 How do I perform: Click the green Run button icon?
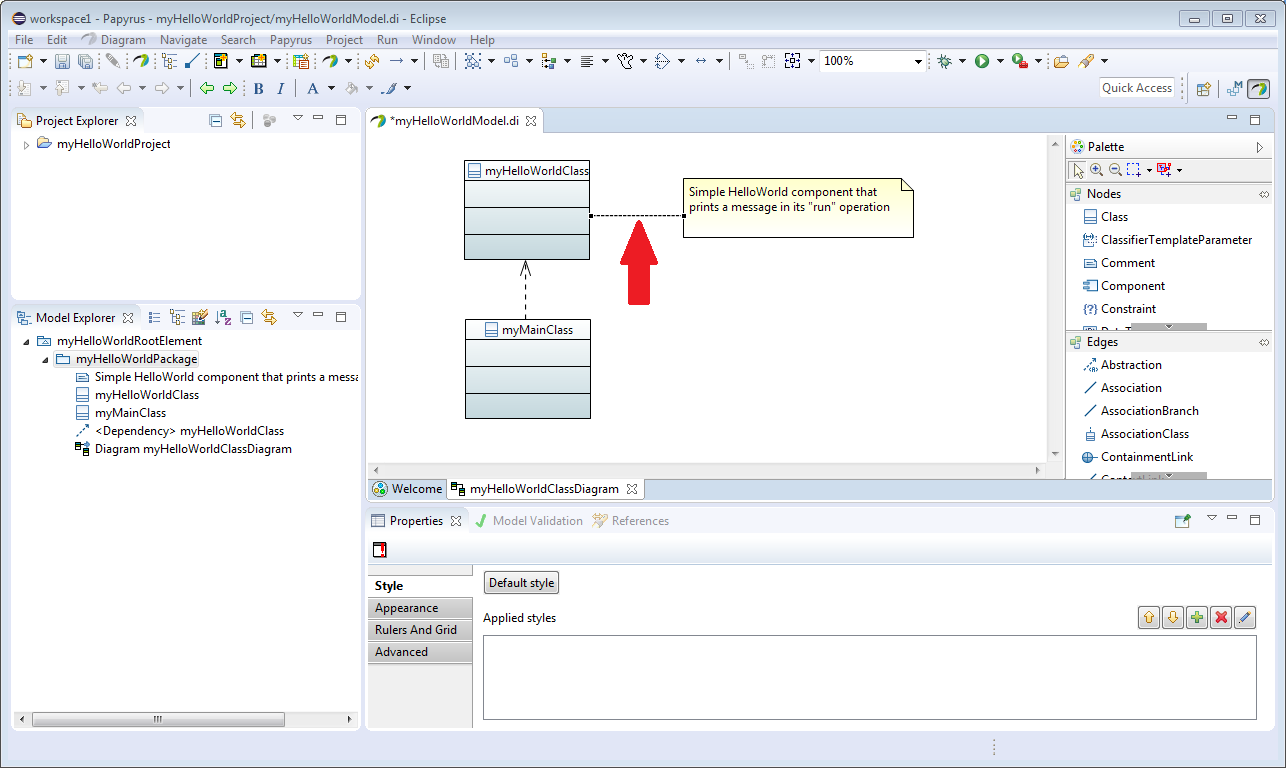click(x=982, y=61)
